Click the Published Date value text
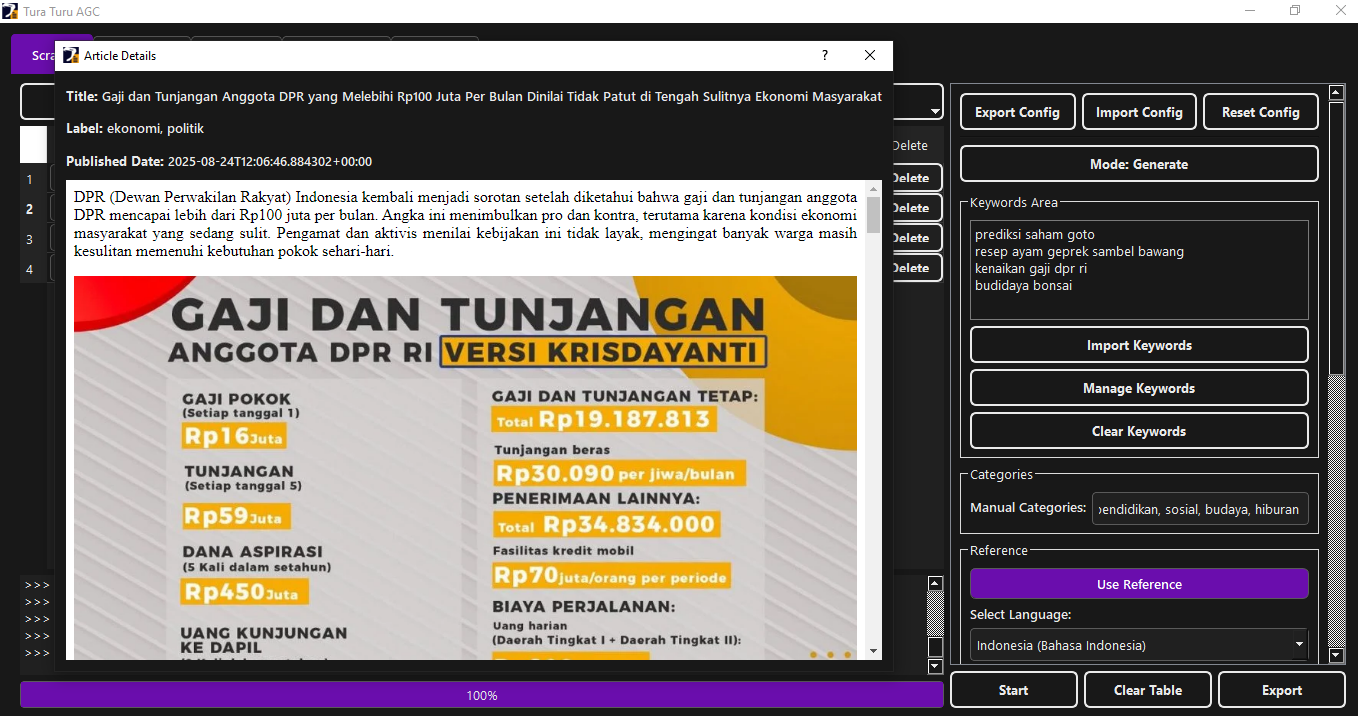Screen dimensions: 1358x716 (x=270, y=161)
